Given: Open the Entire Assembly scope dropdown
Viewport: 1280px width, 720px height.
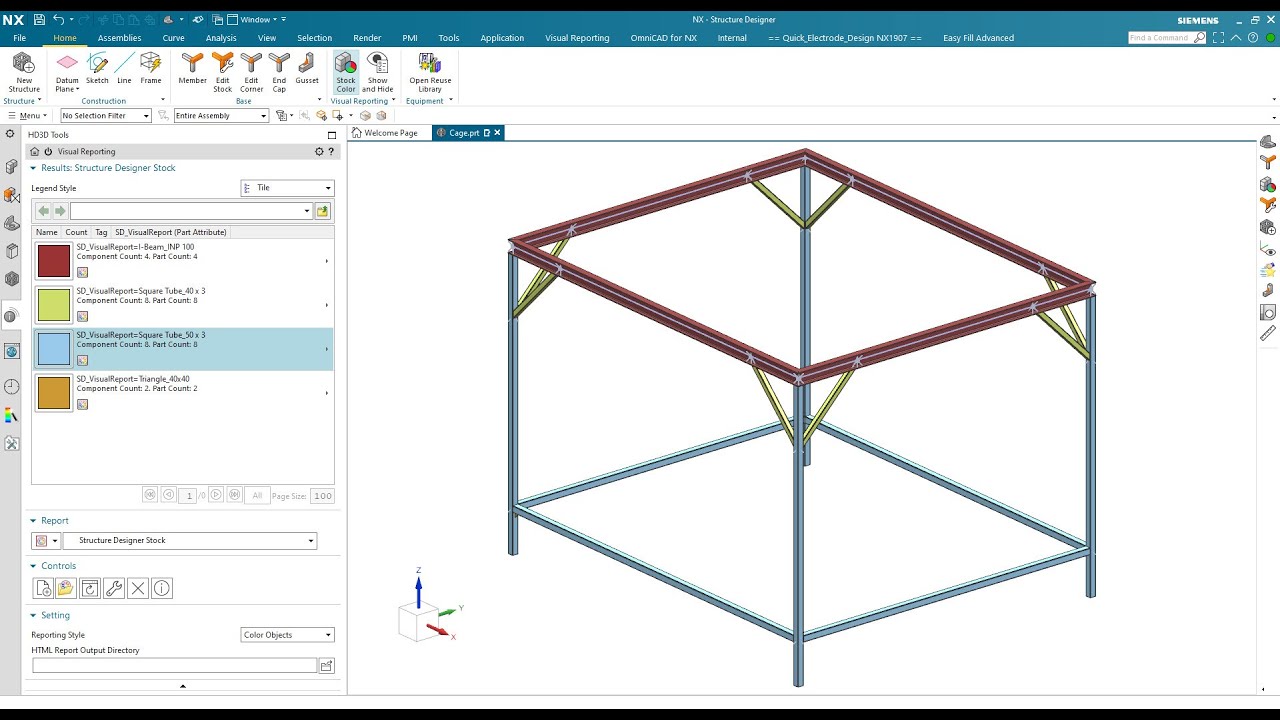Looking at the screenshot, I should coord(221,116).
